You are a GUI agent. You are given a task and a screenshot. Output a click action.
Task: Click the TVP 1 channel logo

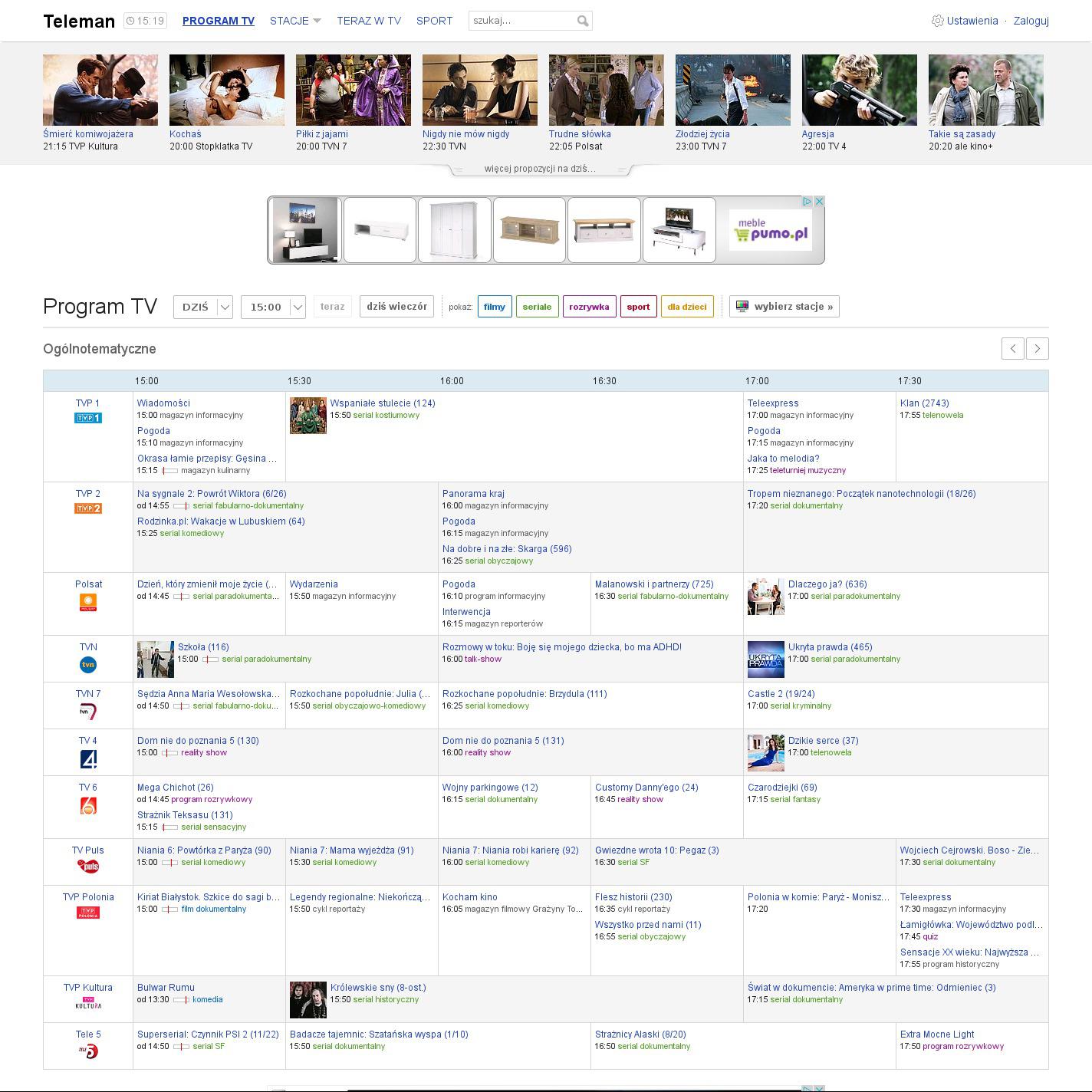point(87,418)
